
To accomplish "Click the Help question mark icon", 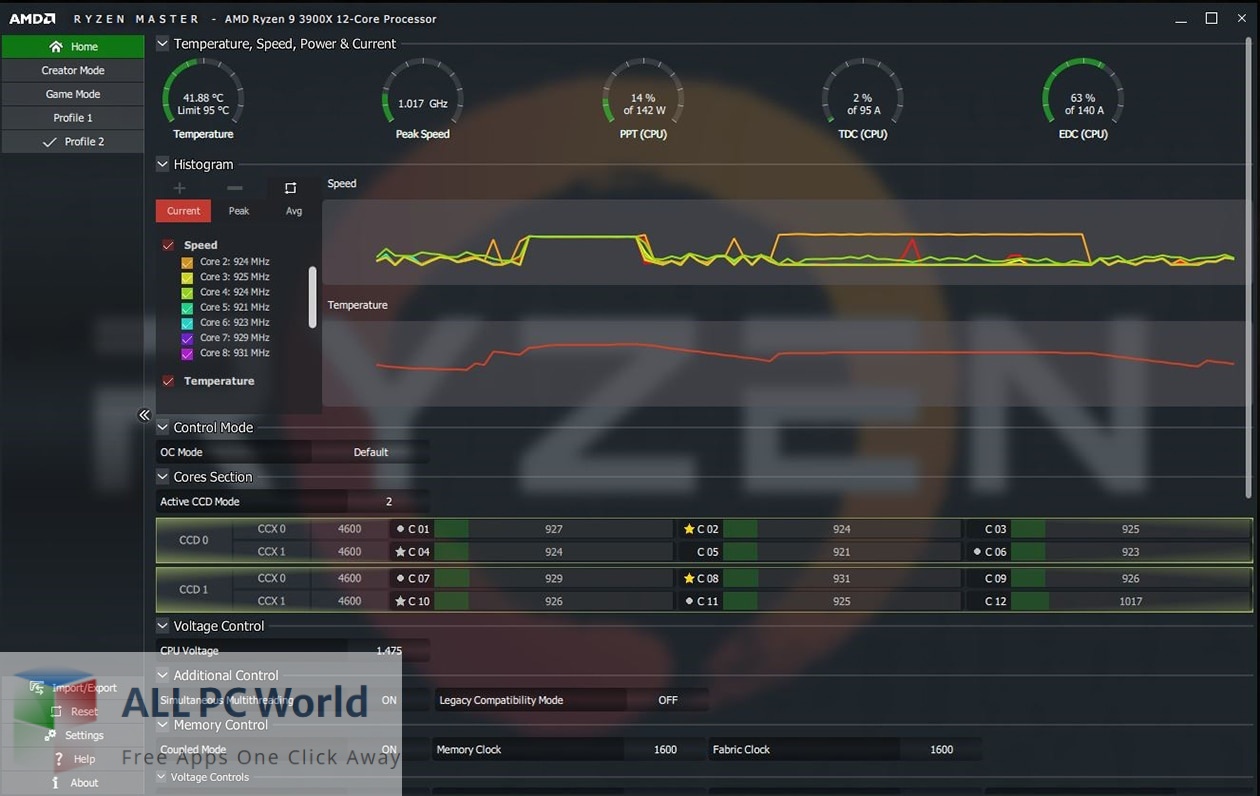I will coord(58,759).
